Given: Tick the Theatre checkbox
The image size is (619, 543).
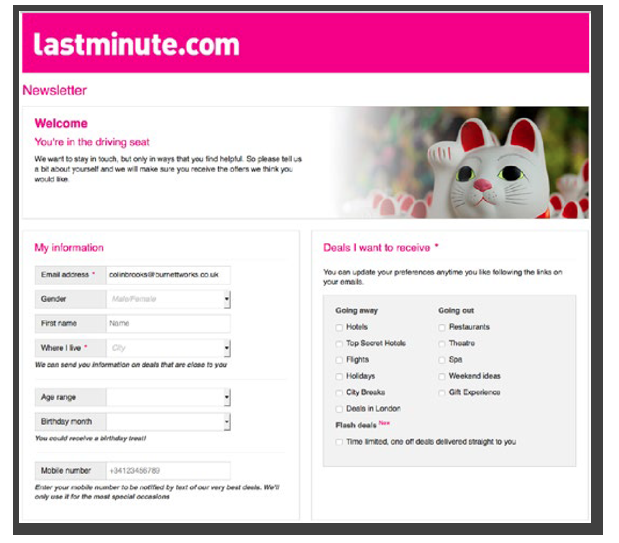Looking at the screenshot, I should (x=442, y=343).
